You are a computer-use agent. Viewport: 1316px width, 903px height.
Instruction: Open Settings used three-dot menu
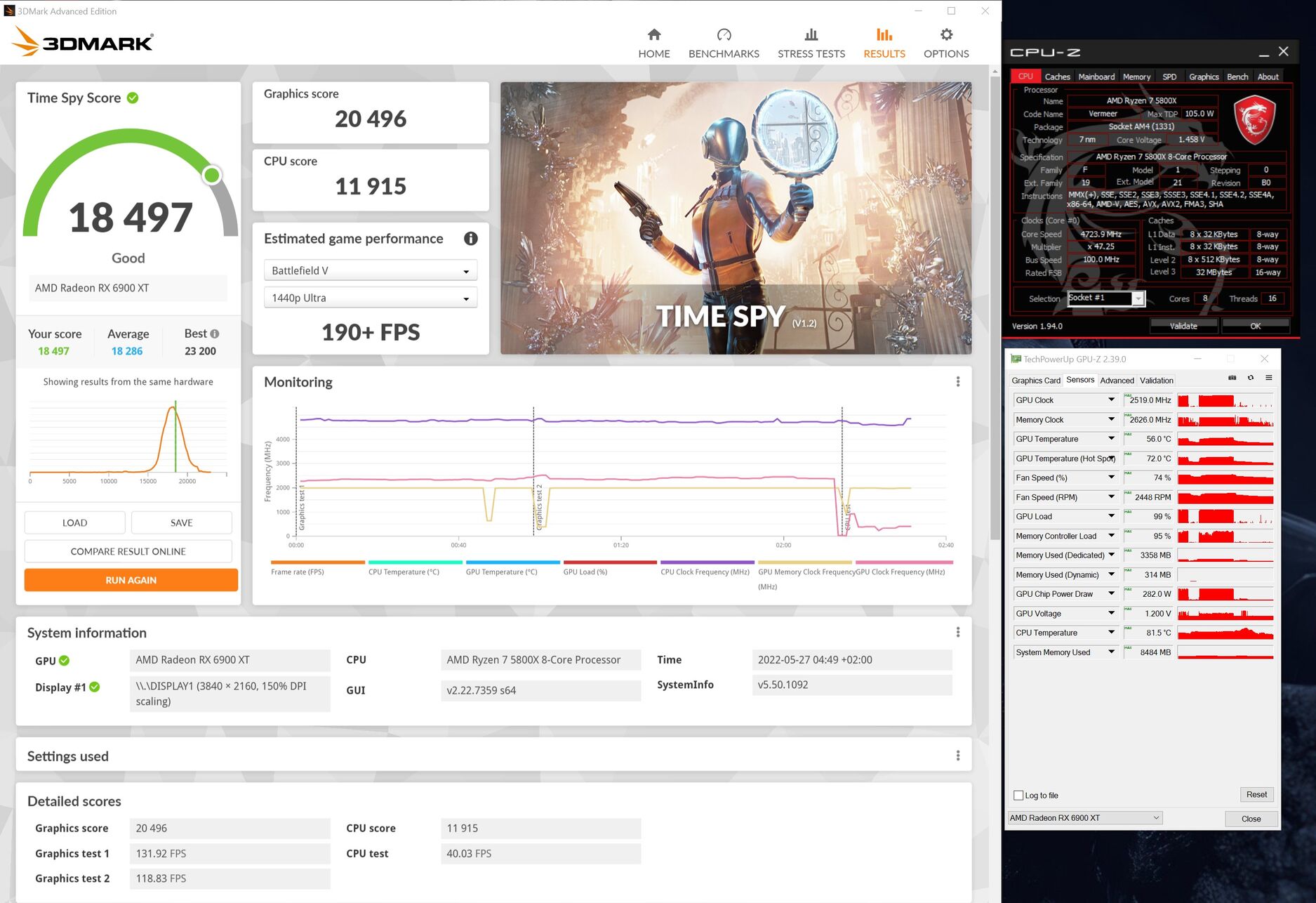[957, 756]
